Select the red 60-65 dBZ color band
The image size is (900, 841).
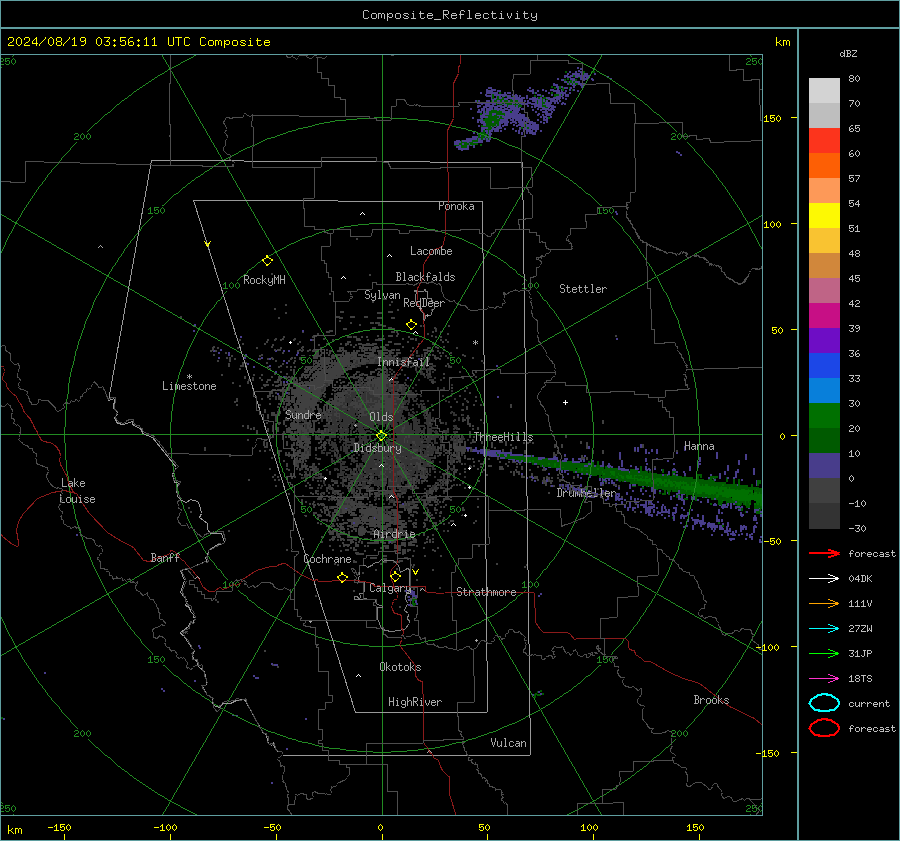[x=824, y=141]
